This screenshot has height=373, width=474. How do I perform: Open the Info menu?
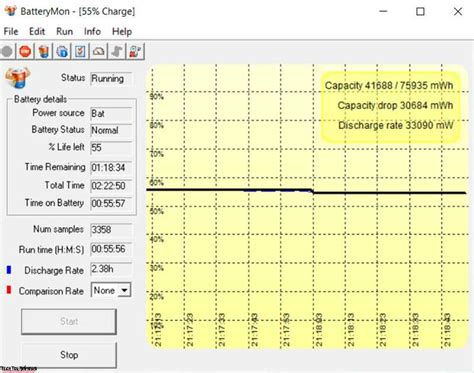tap(92, 32)
